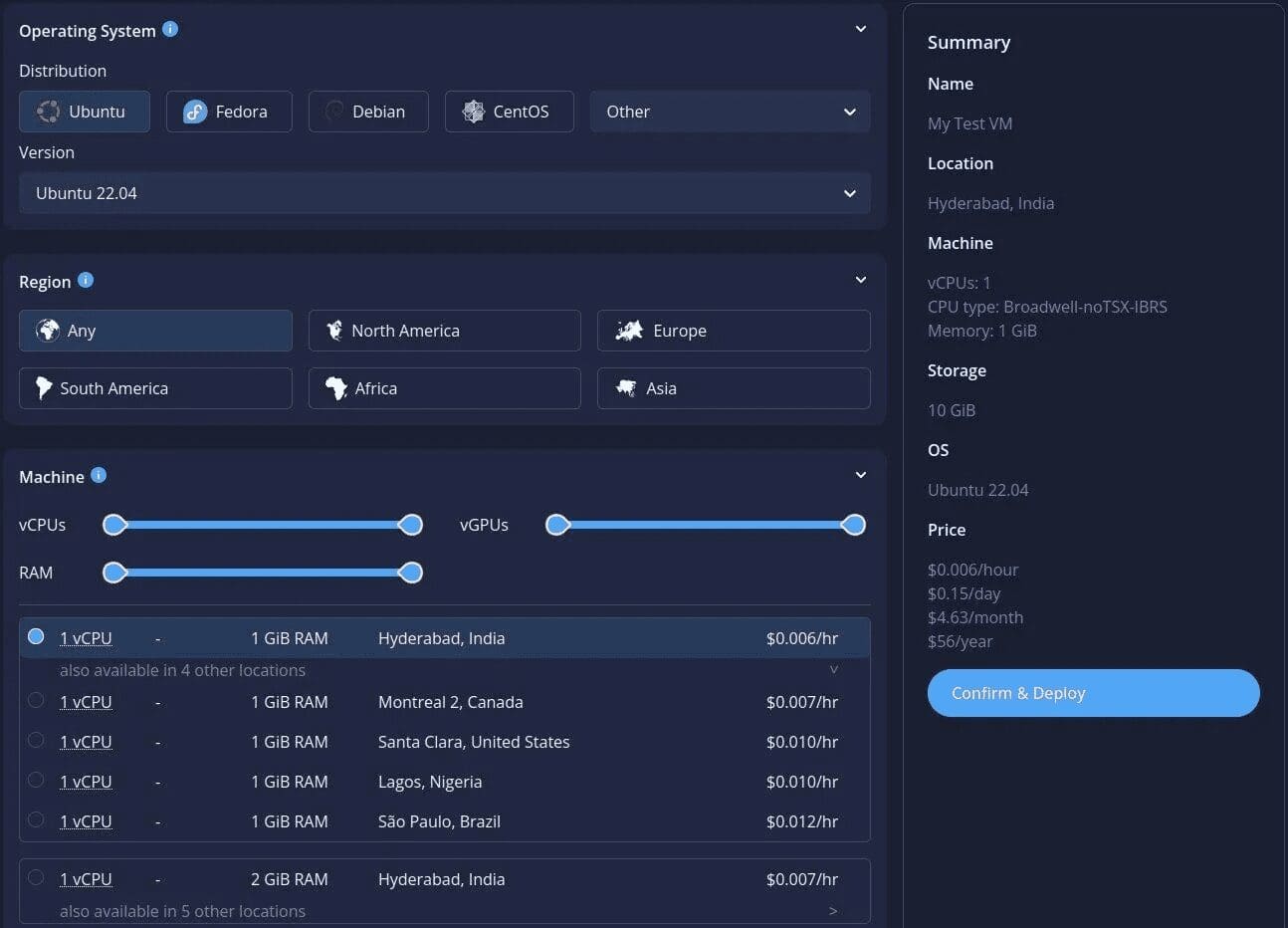
Task: Open the Other distribution dropdown
Action: 730,112
